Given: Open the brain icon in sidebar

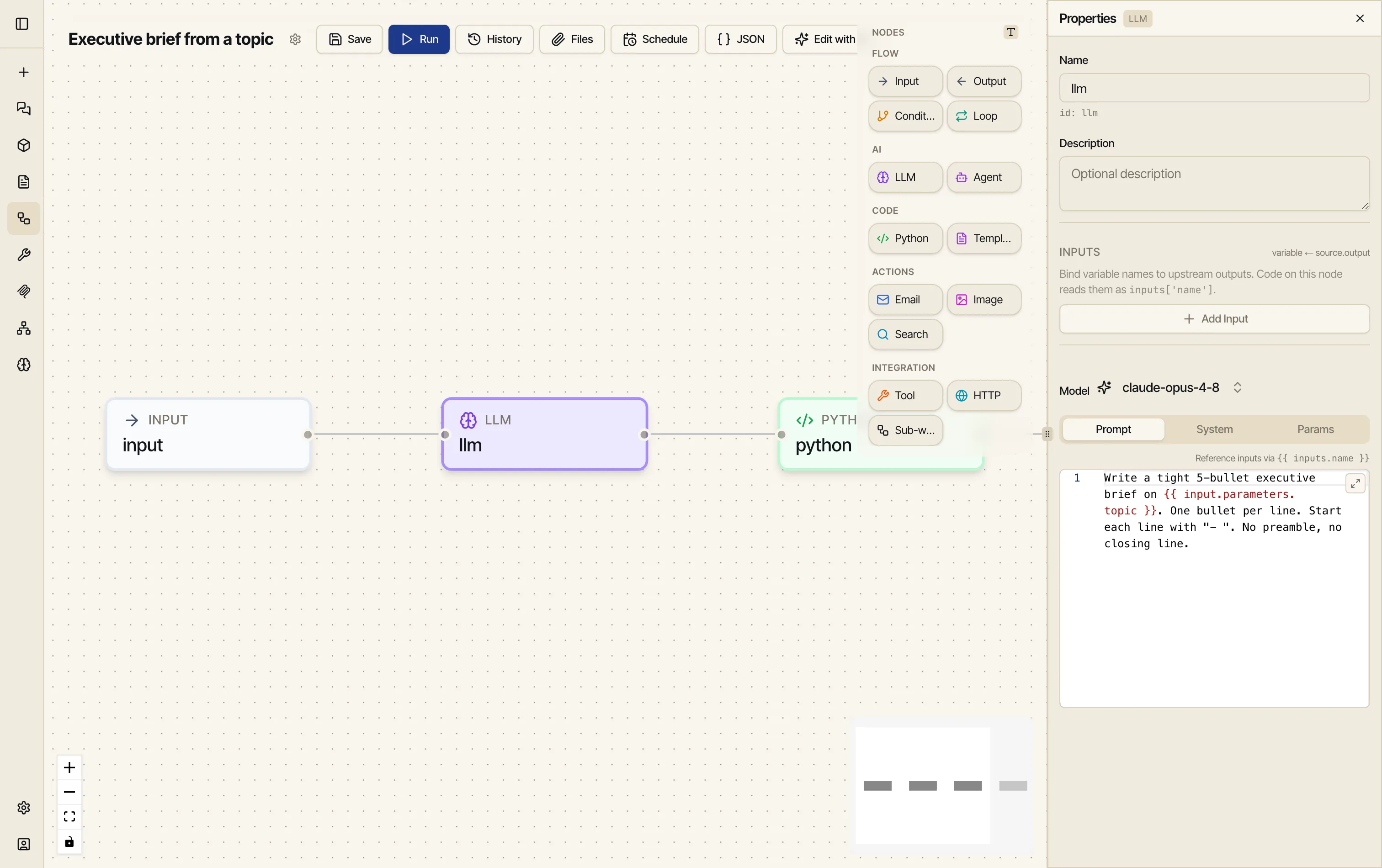Looking at the screenshot, I should pos(23,365).
